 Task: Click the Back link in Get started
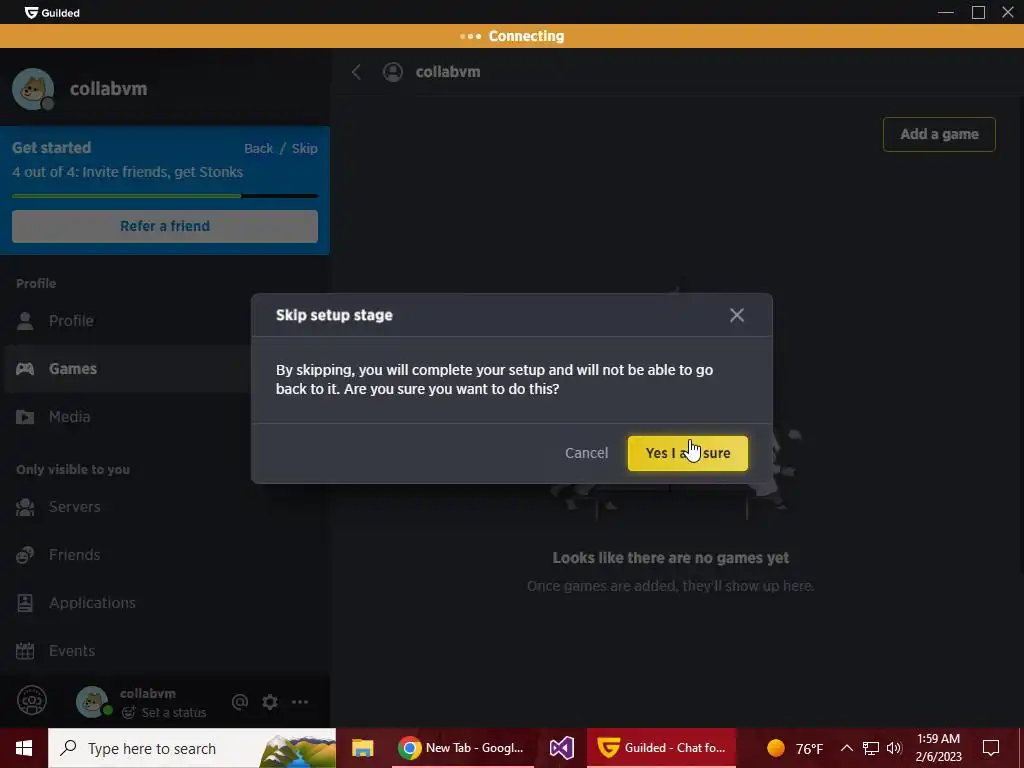click(259, 148)
